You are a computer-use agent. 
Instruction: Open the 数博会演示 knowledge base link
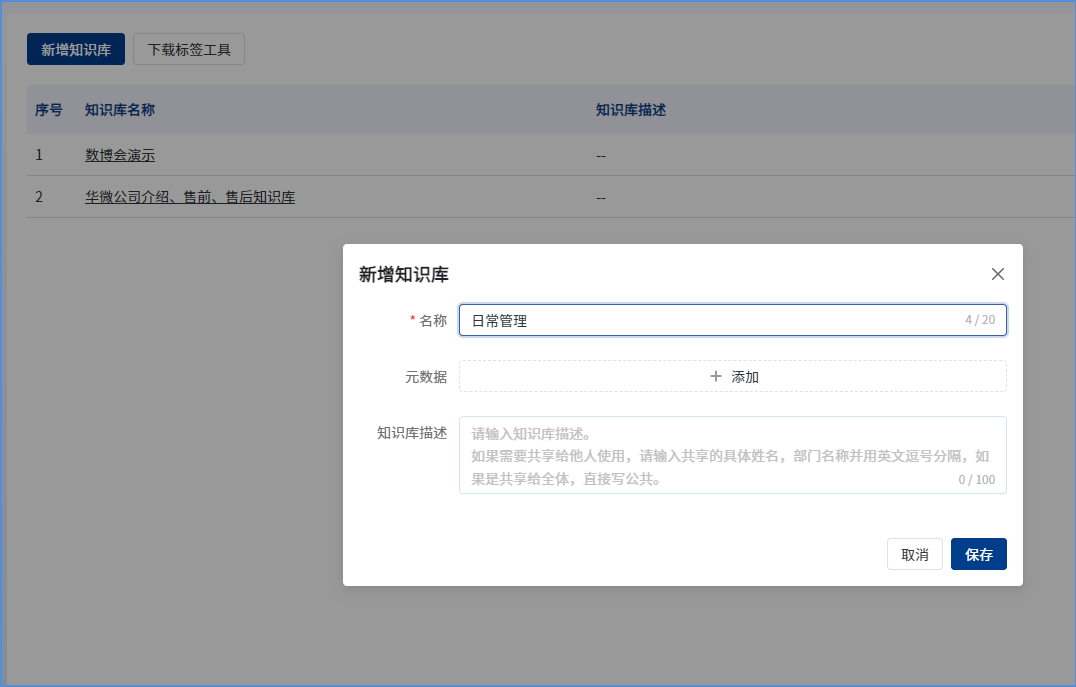[120, 155]
